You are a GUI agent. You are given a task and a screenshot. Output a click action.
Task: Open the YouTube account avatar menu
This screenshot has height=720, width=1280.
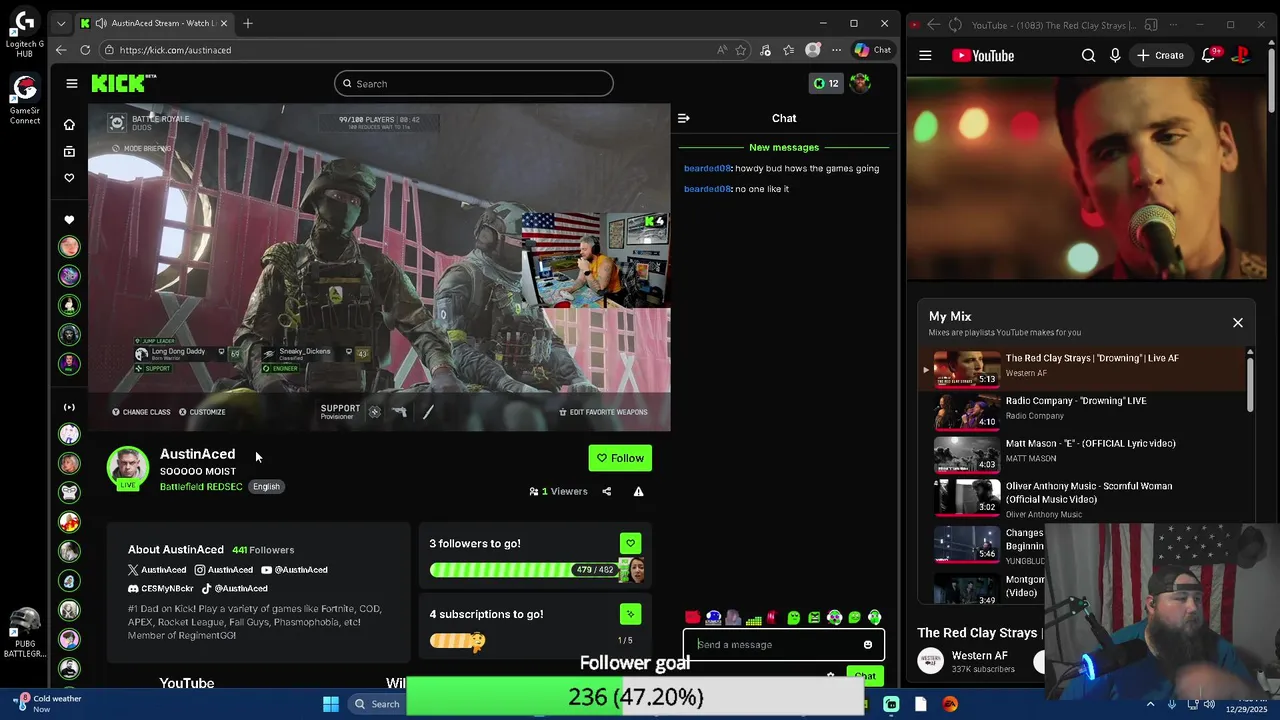[x=1240, y=56]
